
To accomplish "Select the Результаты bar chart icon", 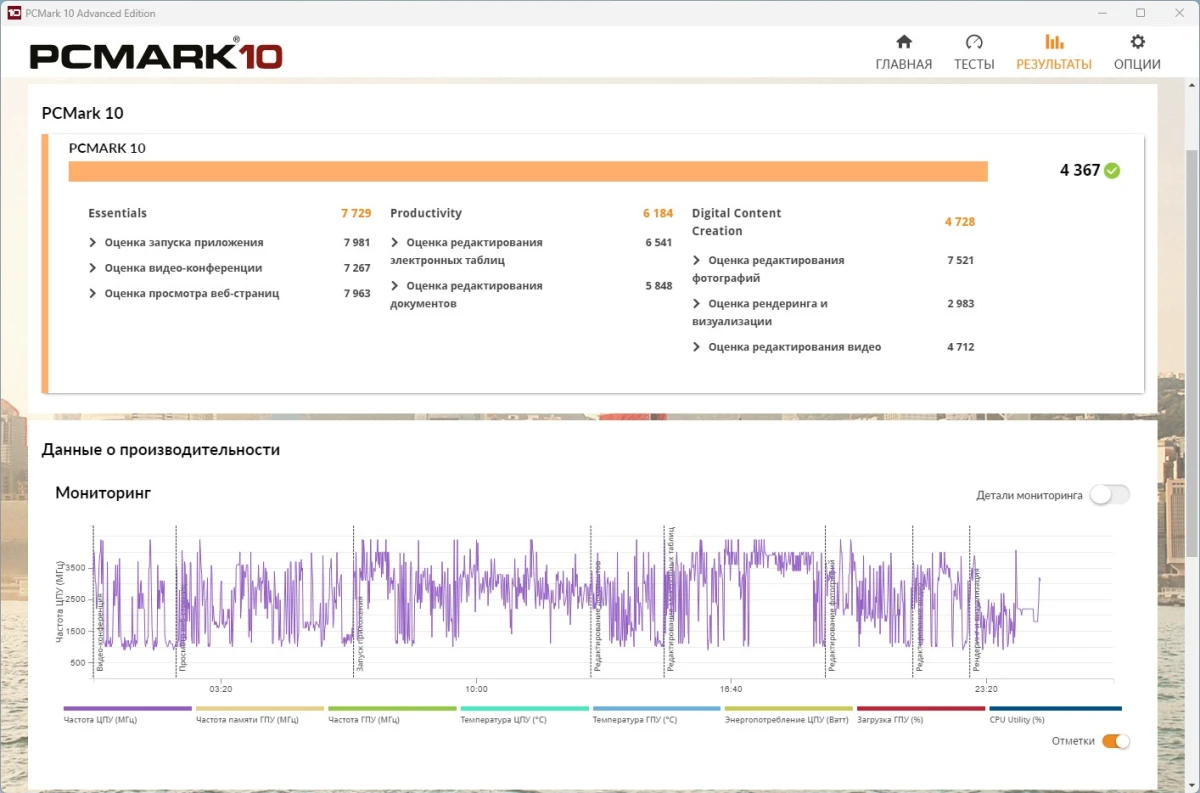I will (x=1054, y=42).
